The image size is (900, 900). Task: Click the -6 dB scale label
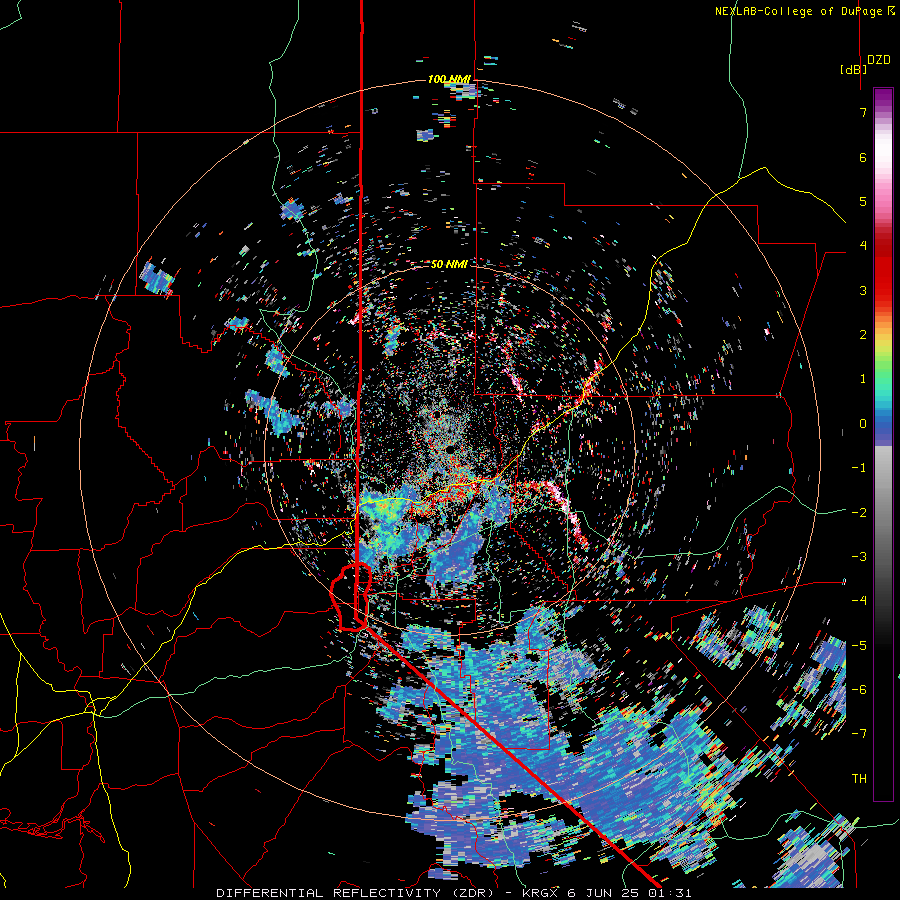click(x=859, y=690)
